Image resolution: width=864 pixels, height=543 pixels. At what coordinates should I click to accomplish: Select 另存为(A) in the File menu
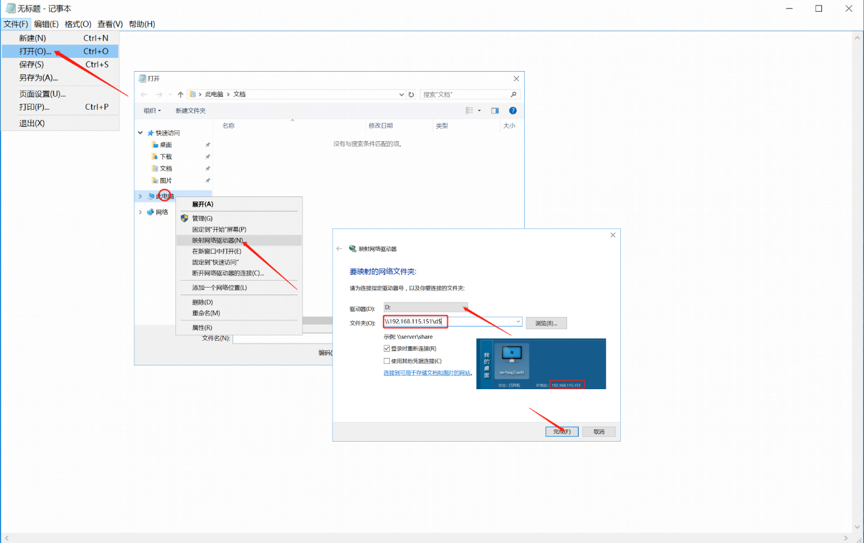(38, 77)
